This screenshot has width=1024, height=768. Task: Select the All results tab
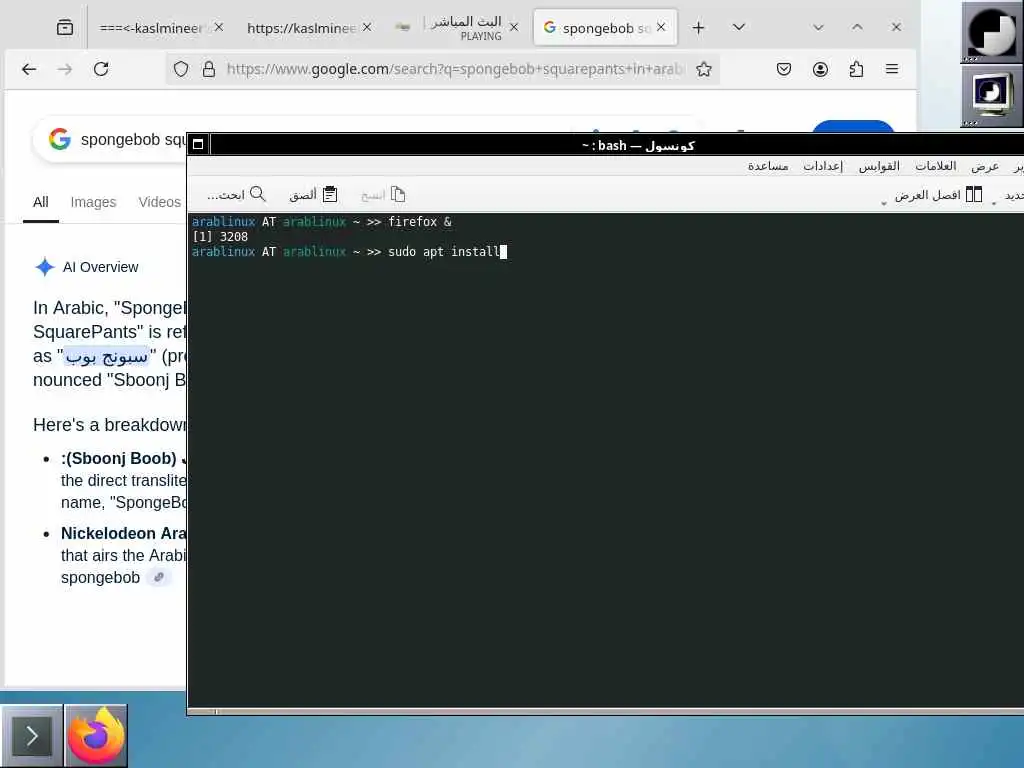(x=40, y=202)
